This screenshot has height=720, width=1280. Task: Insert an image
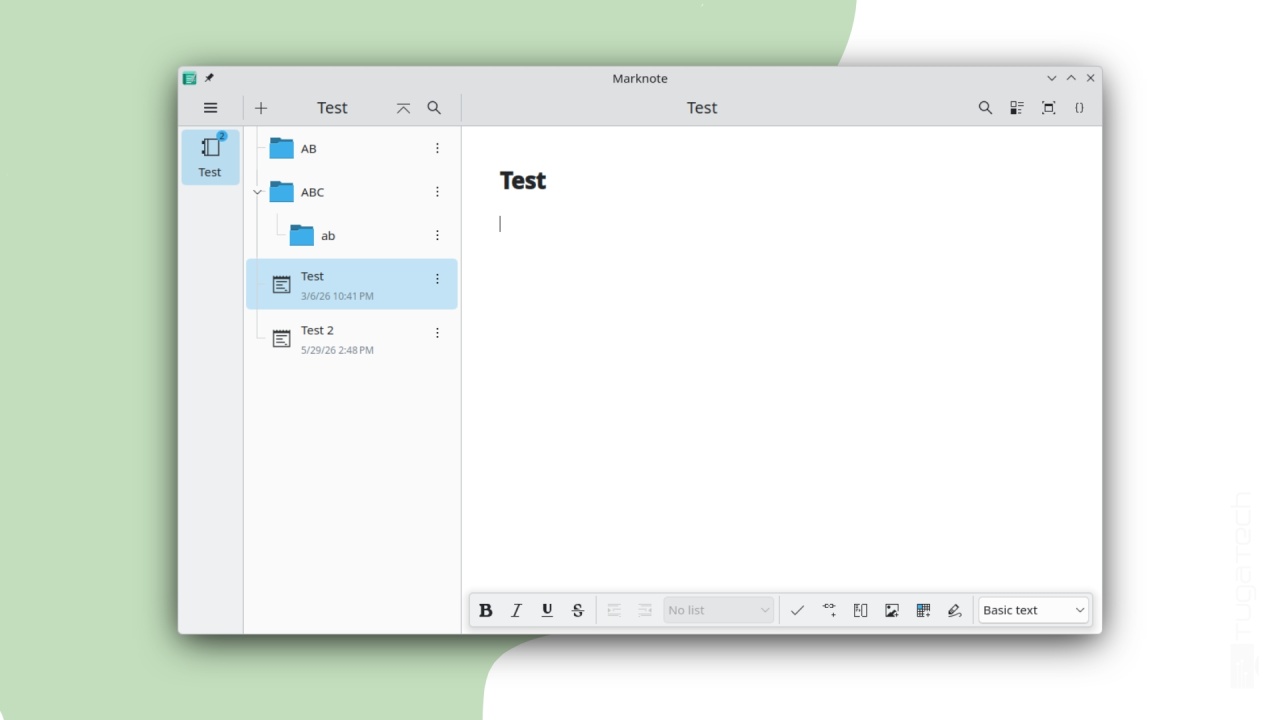click(x=892, y=610)
